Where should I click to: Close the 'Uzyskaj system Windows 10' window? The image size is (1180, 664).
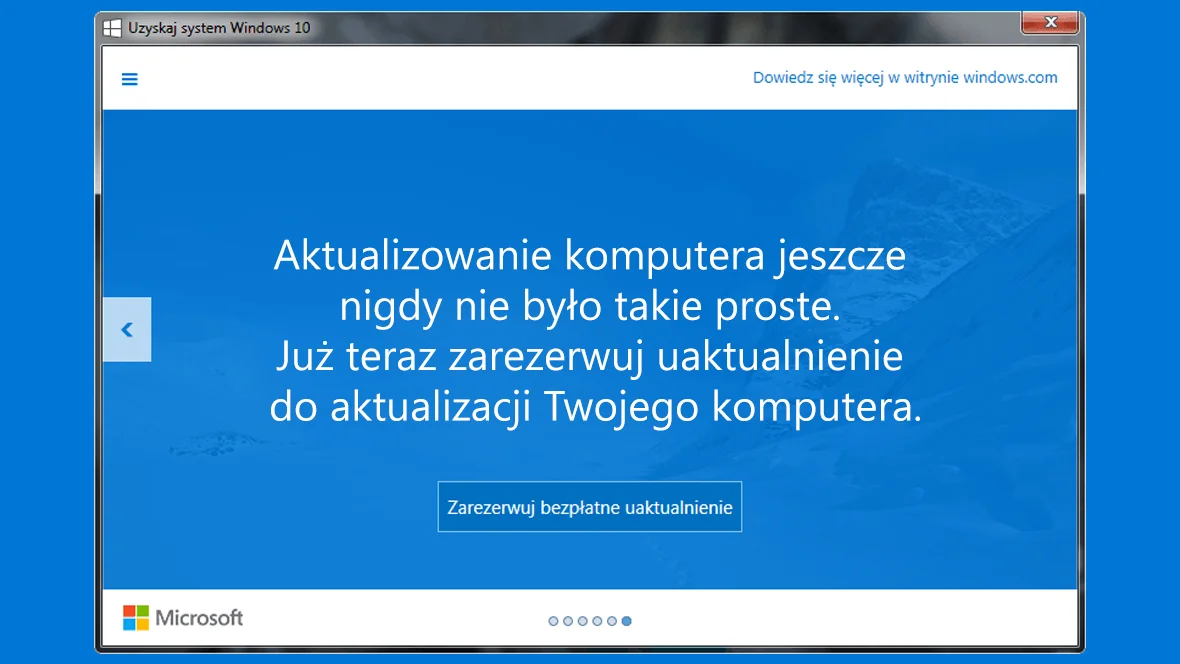tap(1050, 23)
